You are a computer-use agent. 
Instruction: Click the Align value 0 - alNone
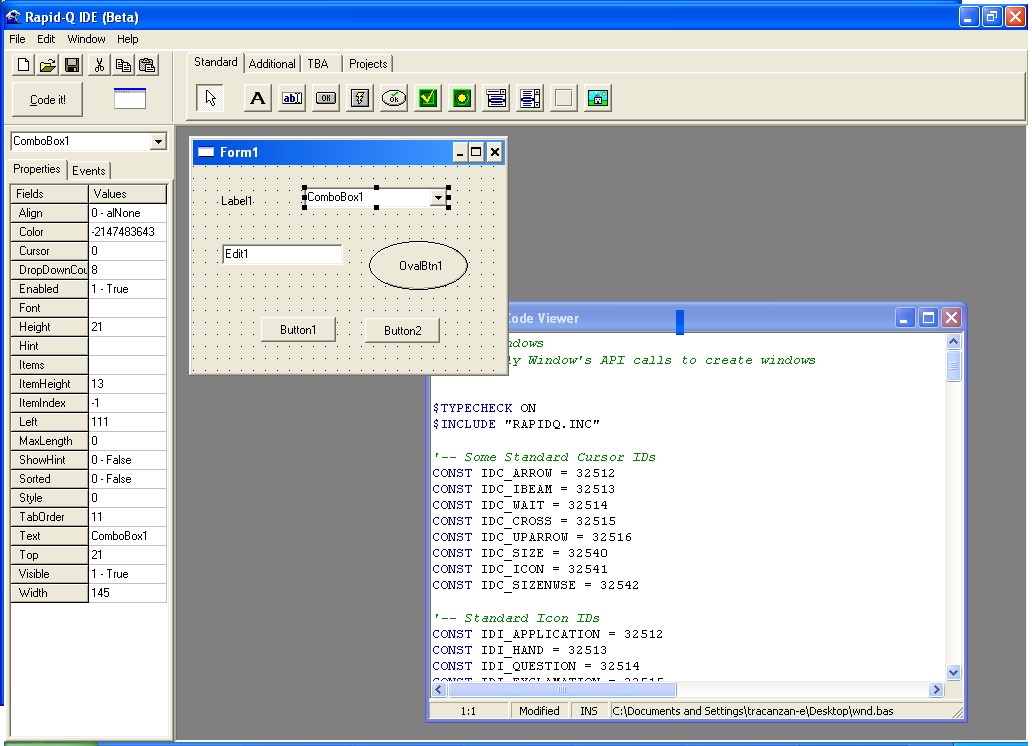tap(128, 213)
